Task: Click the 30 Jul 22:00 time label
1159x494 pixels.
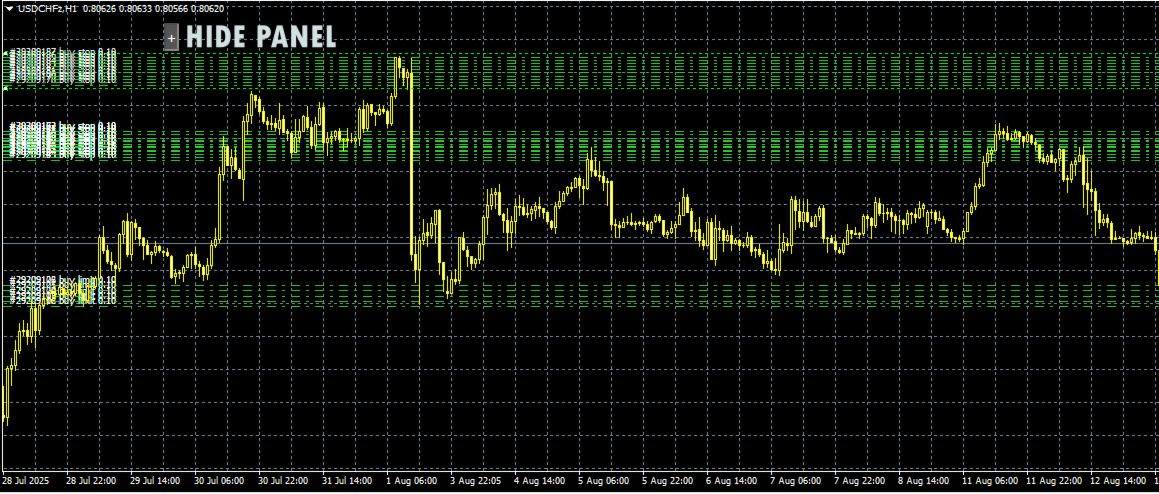Action: [283, 481]
